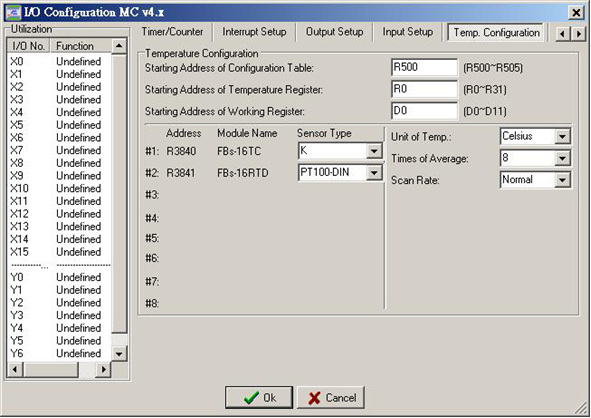Image resolution: width=591 pixels, height=418 pixels.
Task: Open Sensor Type dropdown for FBs-16TC
Action: tap(374, 152)
